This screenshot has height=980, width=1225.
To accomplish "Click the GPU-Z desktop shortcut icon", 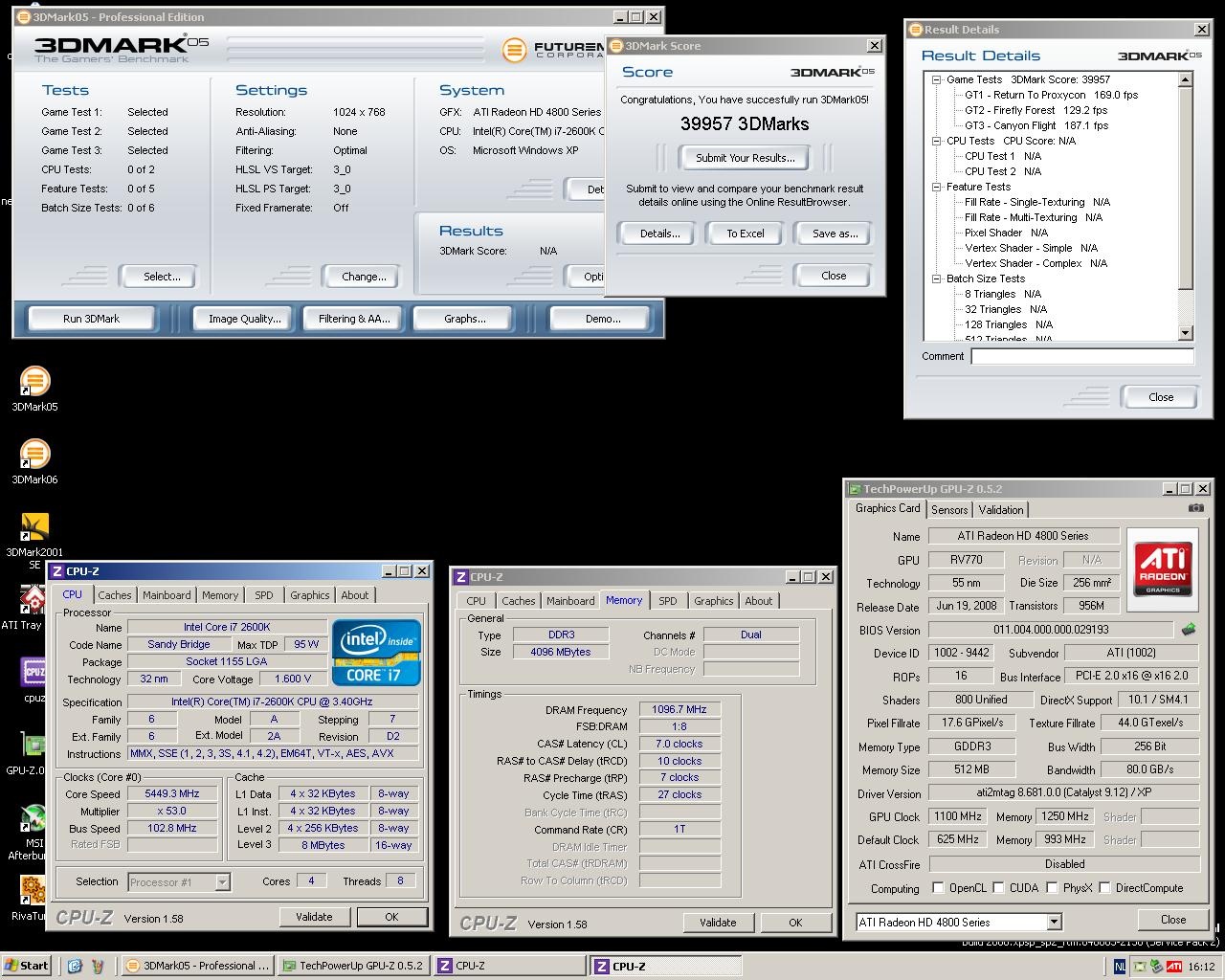I will (34, 746).
